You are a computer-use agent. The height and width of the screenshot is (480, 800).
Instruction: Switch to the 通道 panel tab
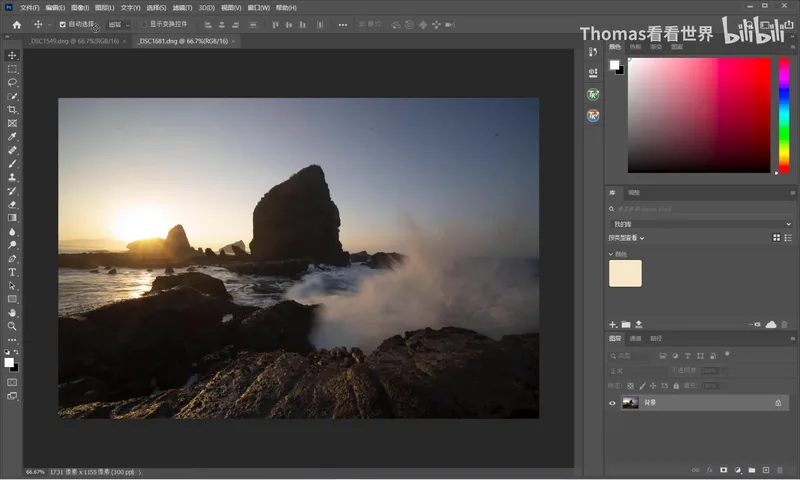635,339
